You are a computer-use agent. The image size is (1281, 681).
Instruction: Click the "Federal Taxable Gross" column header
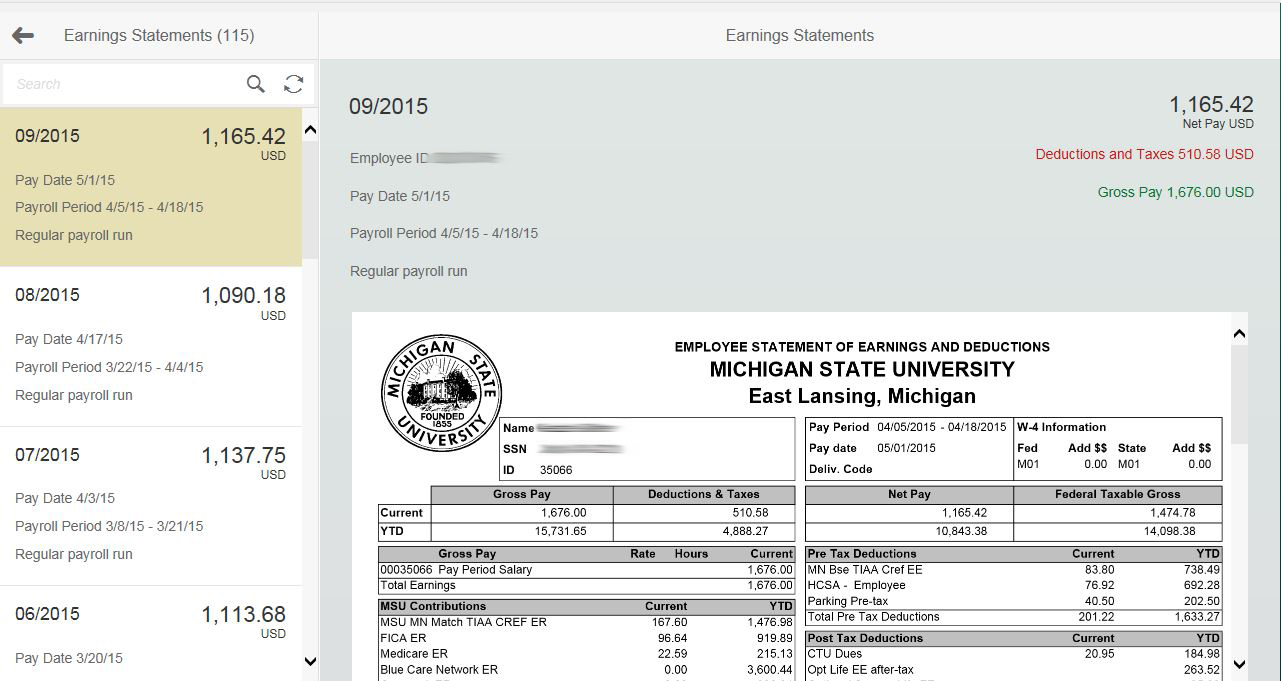1118,494
